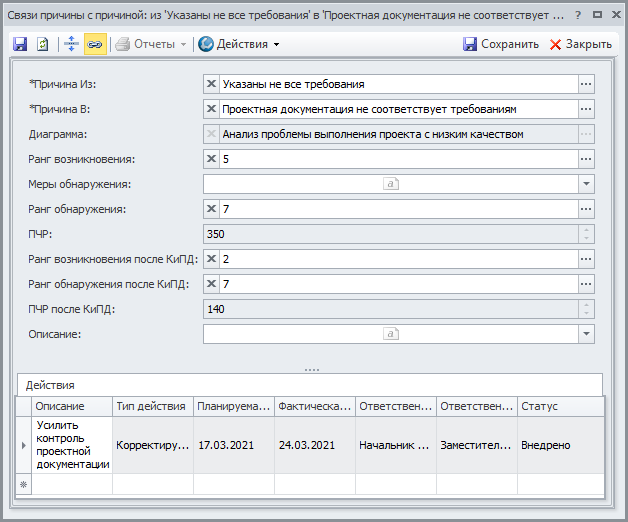Open the Действия dropdown menu

[x=239, y=44]
